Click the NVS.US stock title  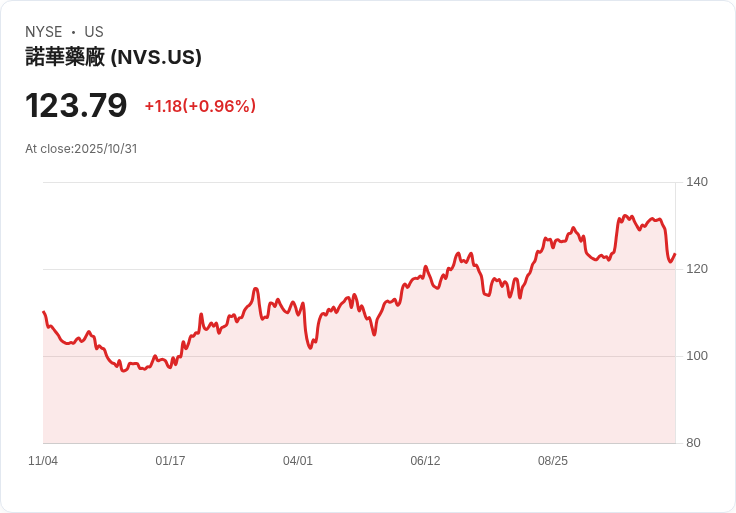(113, 57)
